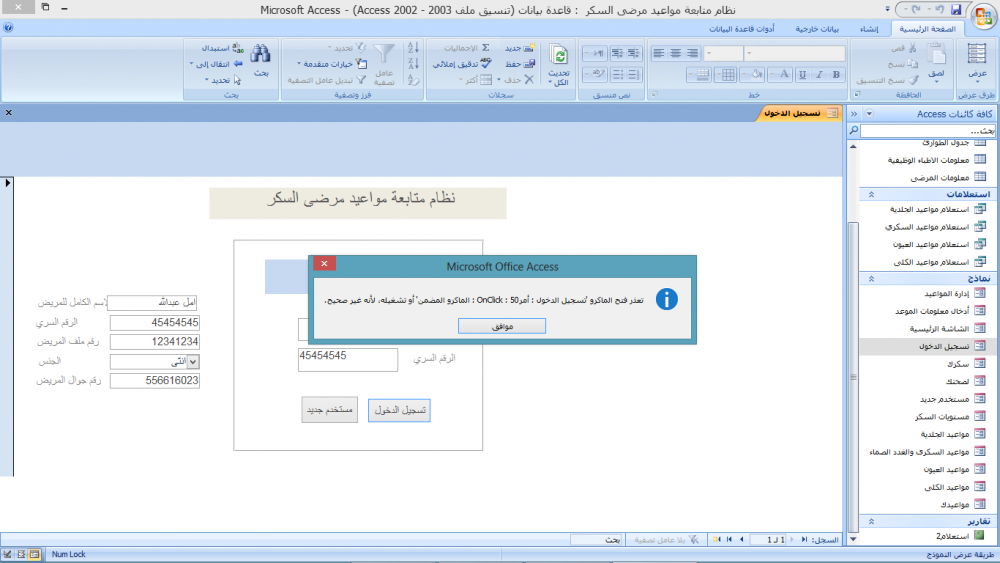Viewport: 1000px width, 563px height.
Task: Open the font size dropdown
Action: point(709,54)
